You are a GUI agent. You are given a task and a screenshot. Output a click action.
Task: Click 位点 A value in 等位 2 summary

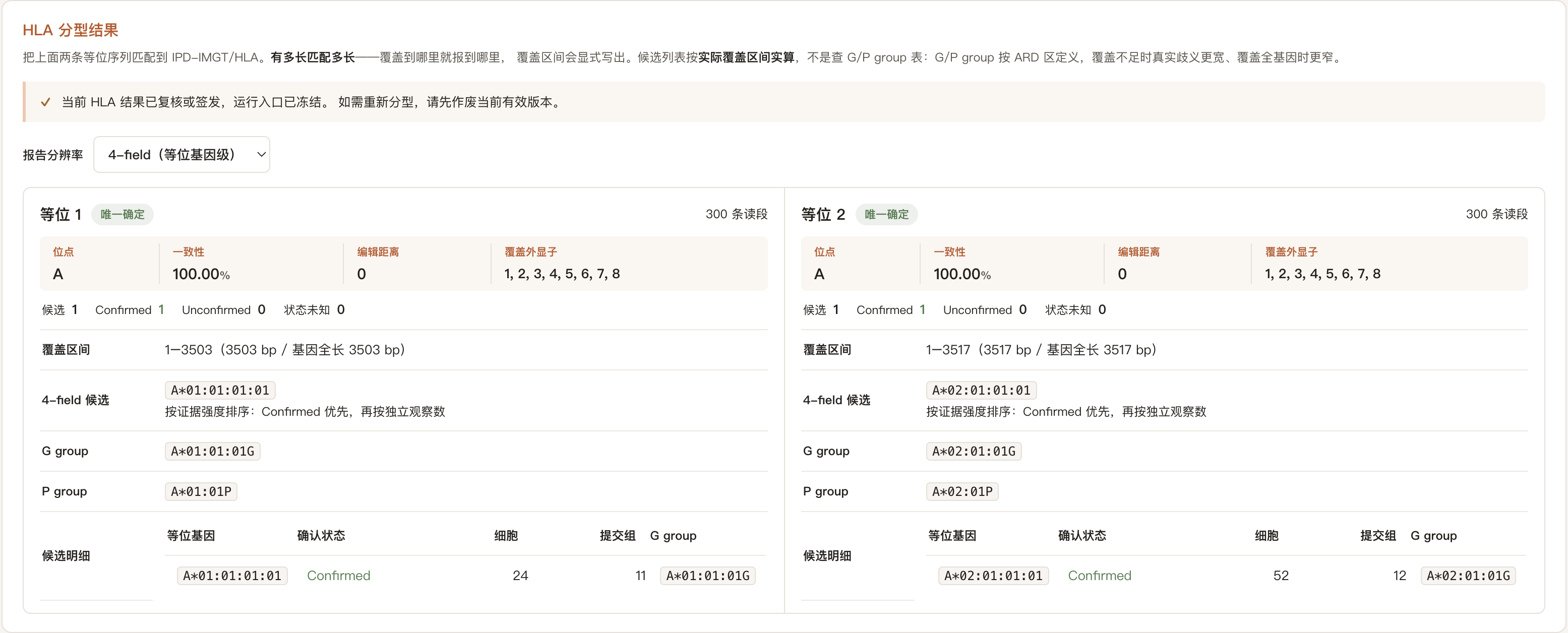[x=819, y=274]
